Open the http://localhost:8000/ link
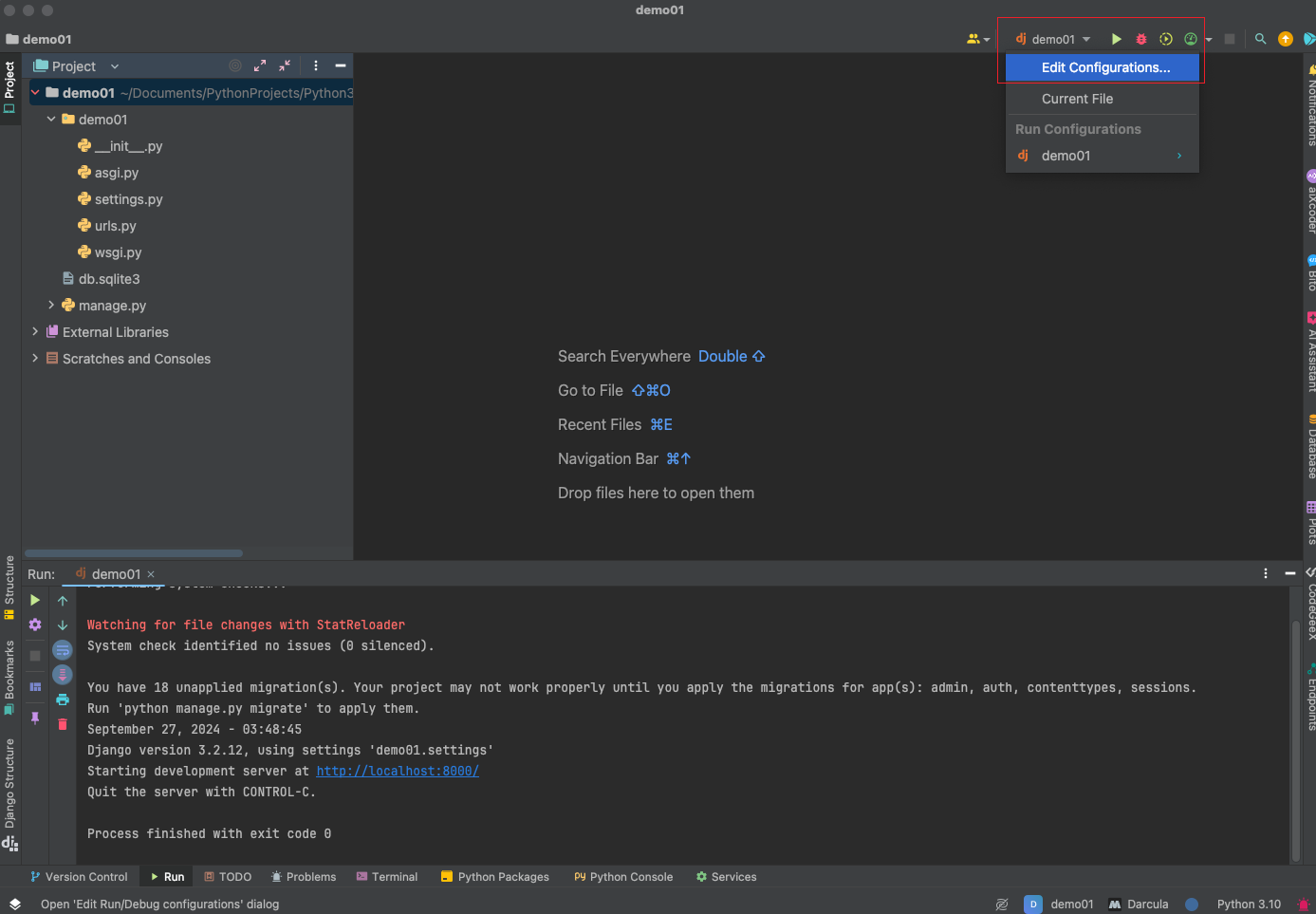This screenshot has width=1316, height=914. pos(398,772)
